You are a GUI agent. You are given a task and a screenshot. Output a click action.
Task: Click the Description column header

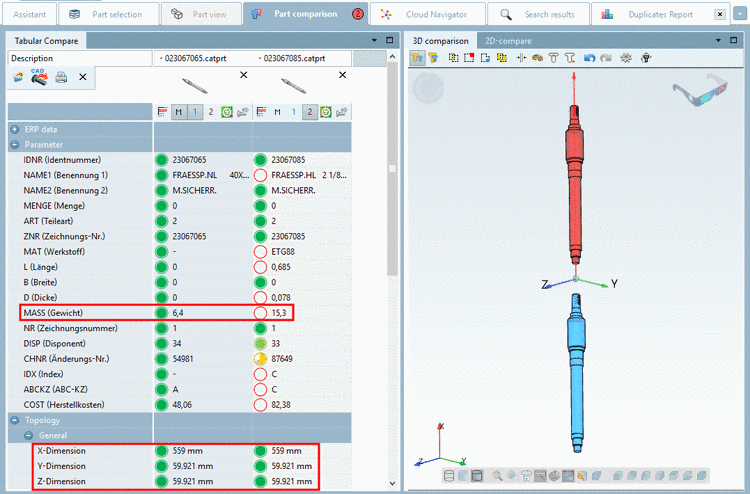click(x=79, y=58)
